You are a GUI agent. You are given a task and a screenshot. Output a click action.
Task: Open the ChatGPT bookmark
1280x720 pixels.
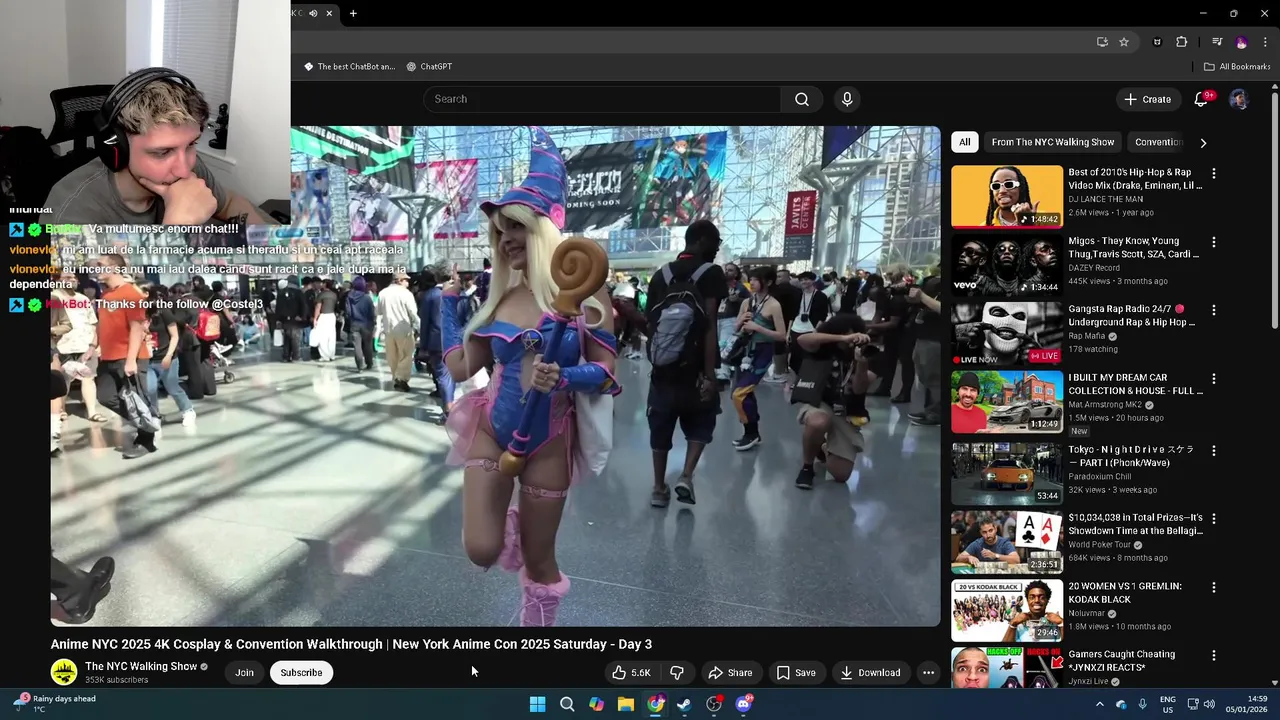coord(429,67)
